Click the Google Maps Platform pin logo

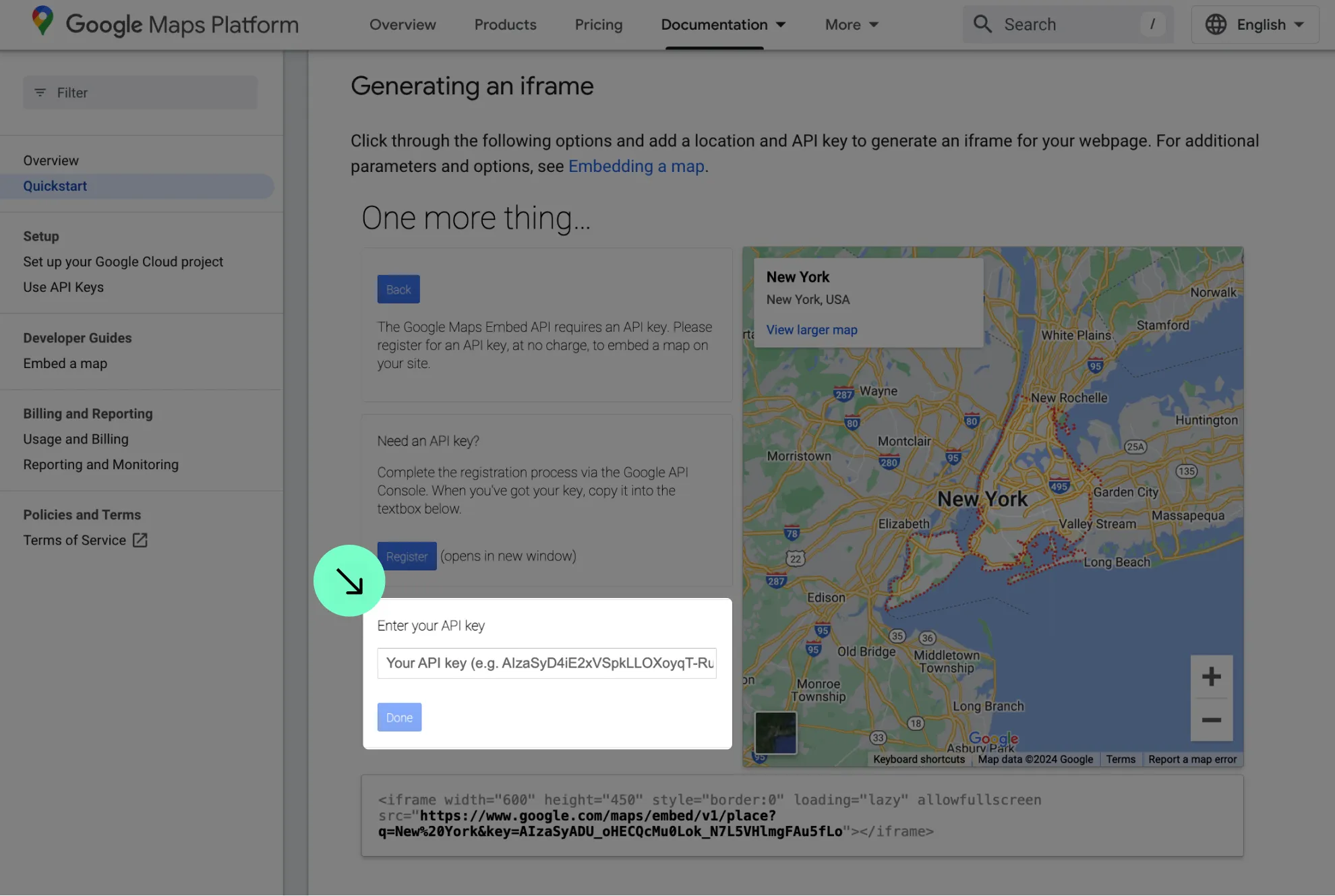coord(42,22)
